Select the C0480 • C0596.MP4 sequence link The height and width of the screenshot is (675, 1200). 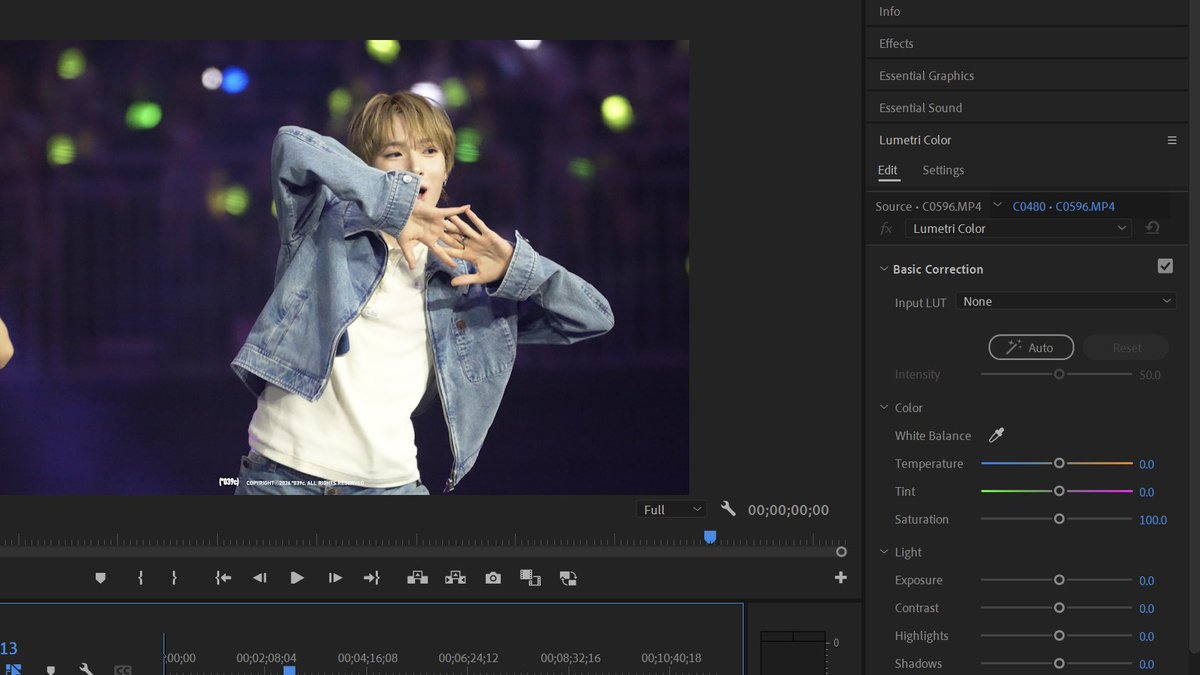(1064, 206)
